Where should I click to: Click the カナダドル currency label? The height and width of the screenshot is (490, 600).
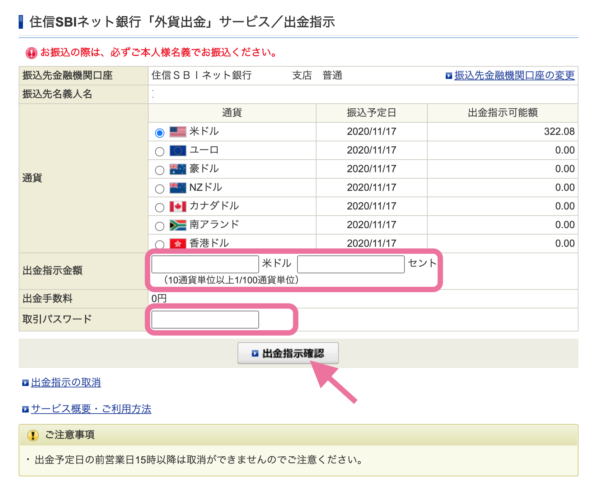[214, 206]
